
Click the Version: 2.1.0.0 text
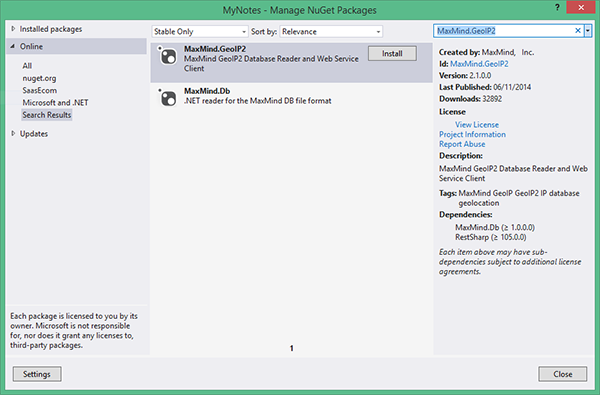465,75
